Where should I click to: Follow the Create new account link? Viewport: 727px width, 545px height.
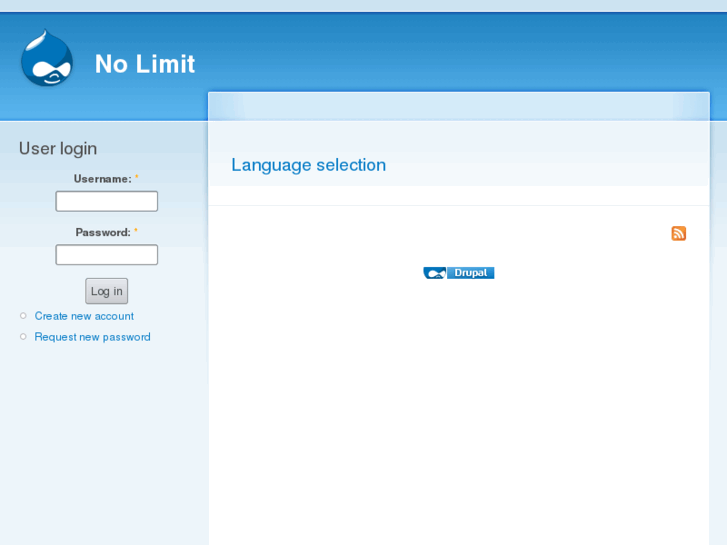coord(84,316)
